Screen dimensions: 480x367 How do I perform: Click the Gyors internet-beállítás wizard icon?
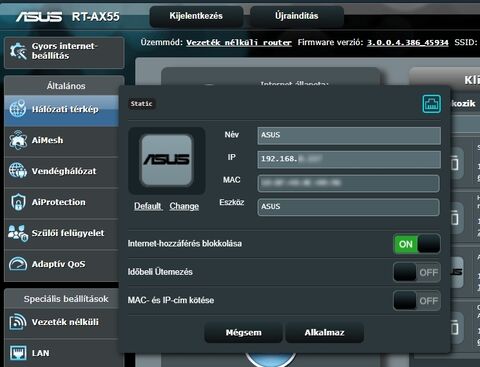[18, 51]
